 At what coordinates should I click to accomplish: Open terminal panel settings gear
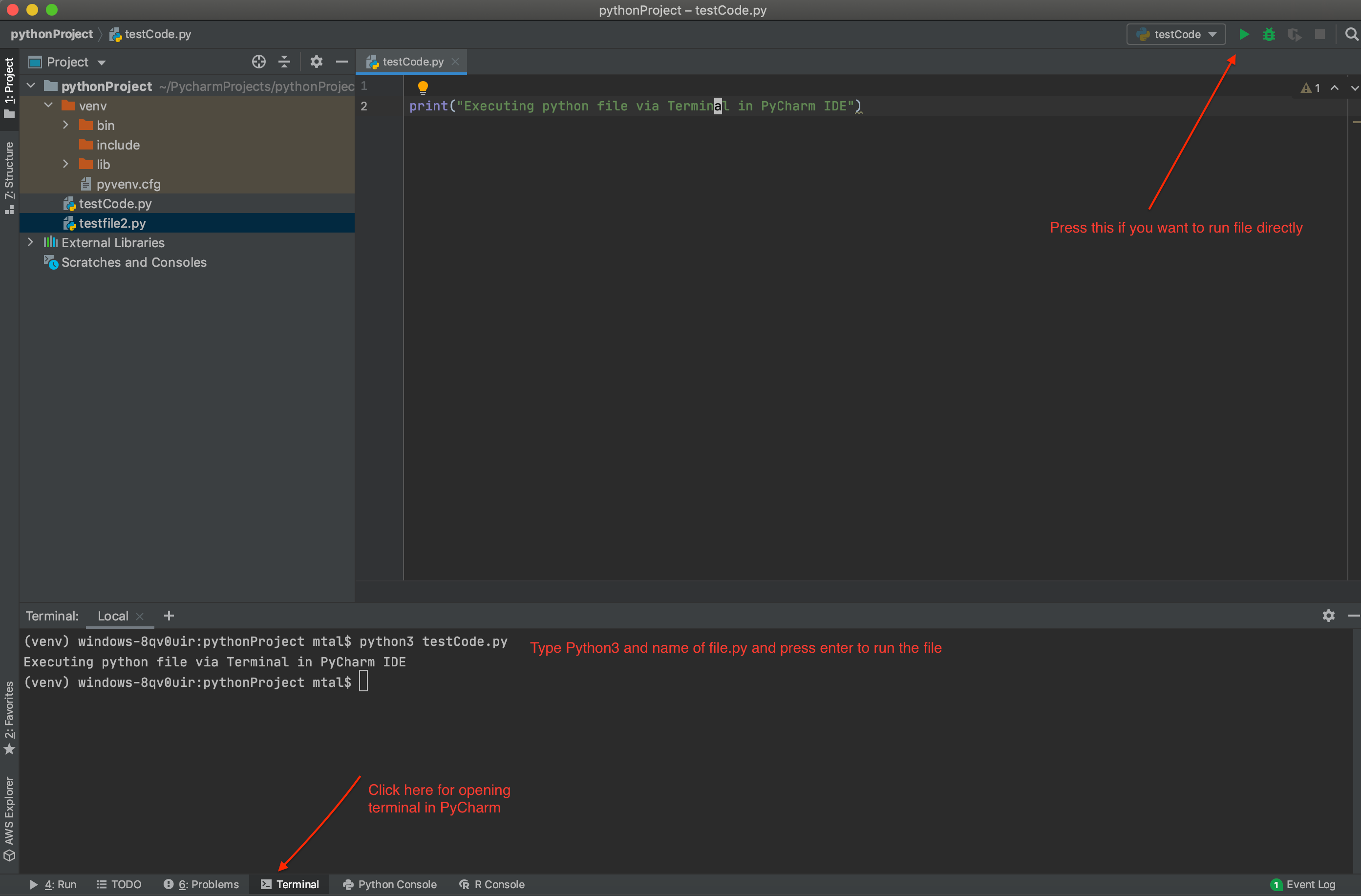point(1328,615)
